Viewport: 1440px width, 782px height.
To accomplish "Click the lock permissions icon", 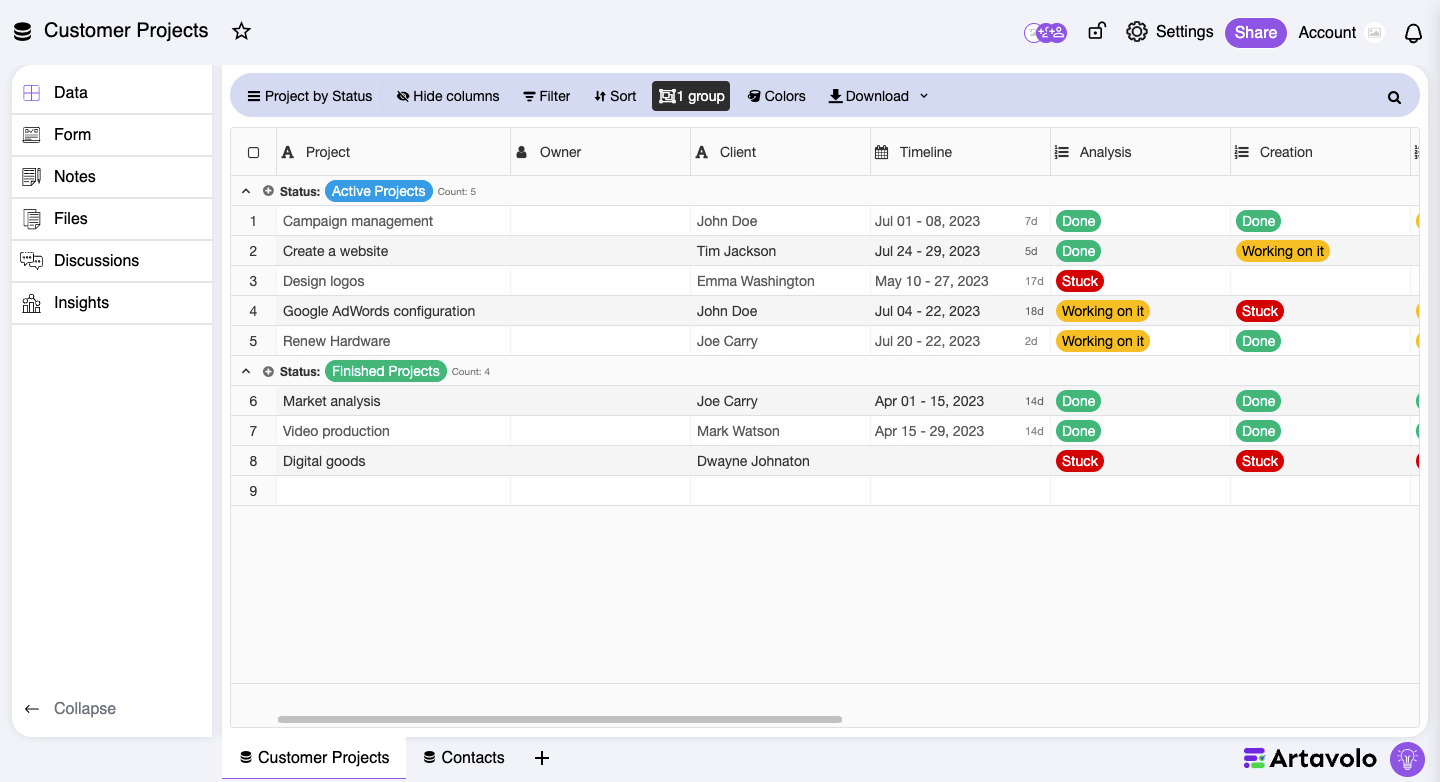I will click(1096, 31).
